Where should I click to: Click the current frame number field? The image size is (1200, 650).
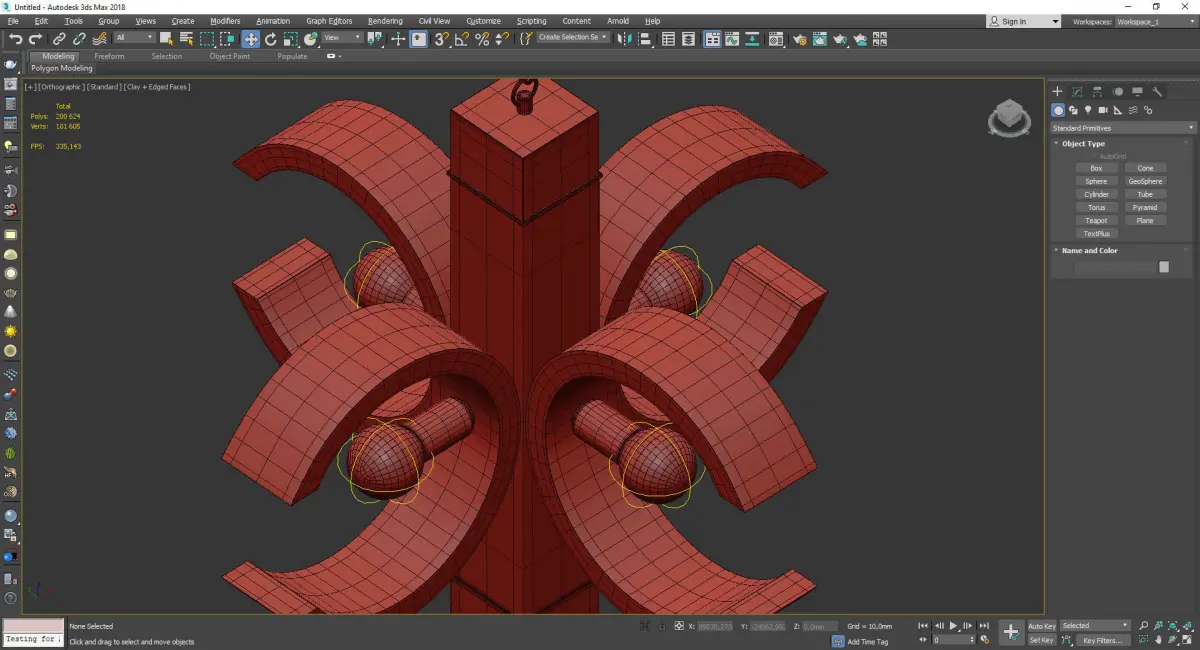954,640
